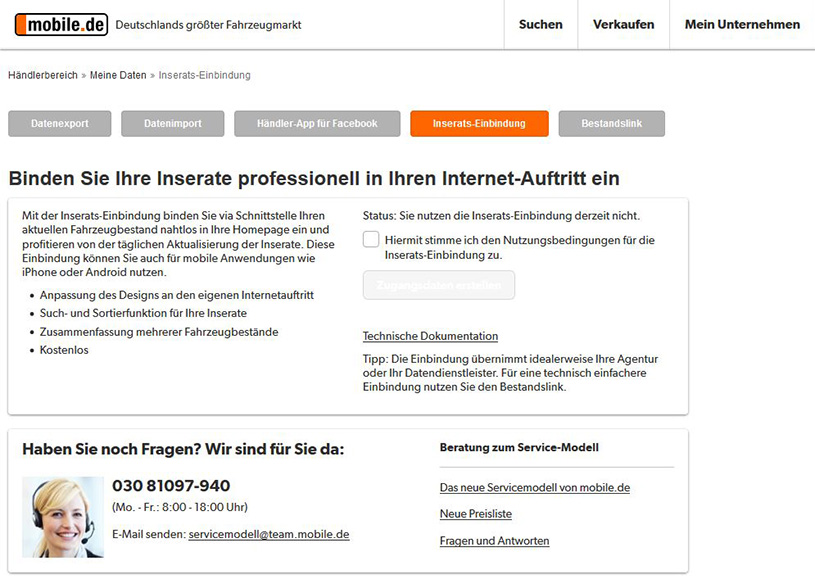Click the Such- und Sortierfunktion bullet

pyautogui.click(x=143, y=313)
